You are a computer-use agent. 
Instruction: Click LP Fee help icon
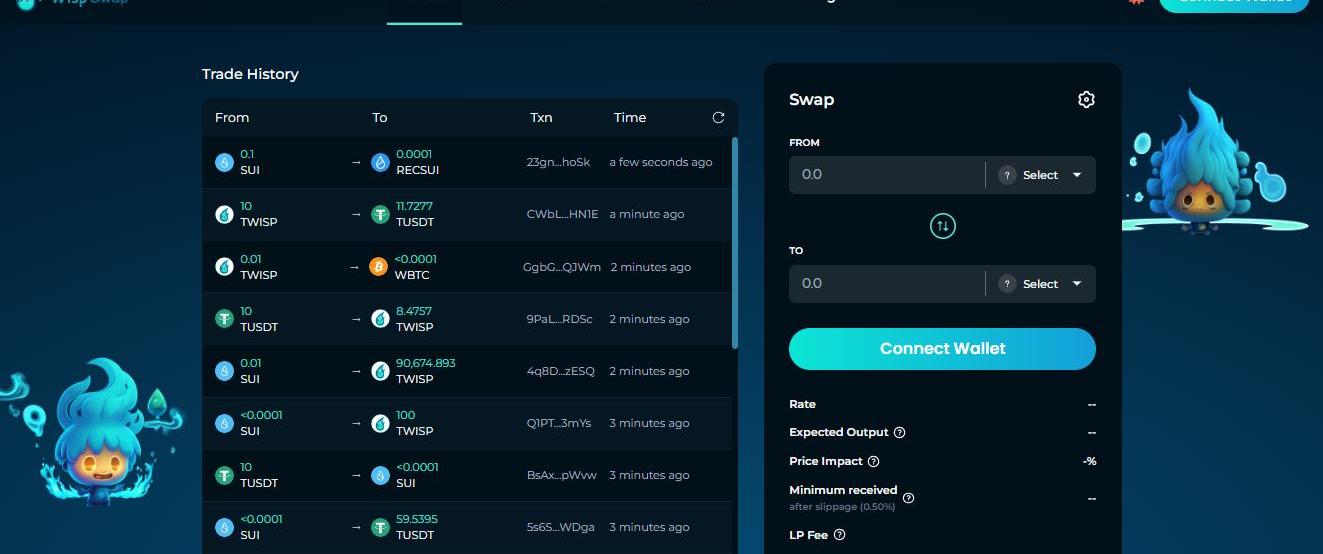839,535
